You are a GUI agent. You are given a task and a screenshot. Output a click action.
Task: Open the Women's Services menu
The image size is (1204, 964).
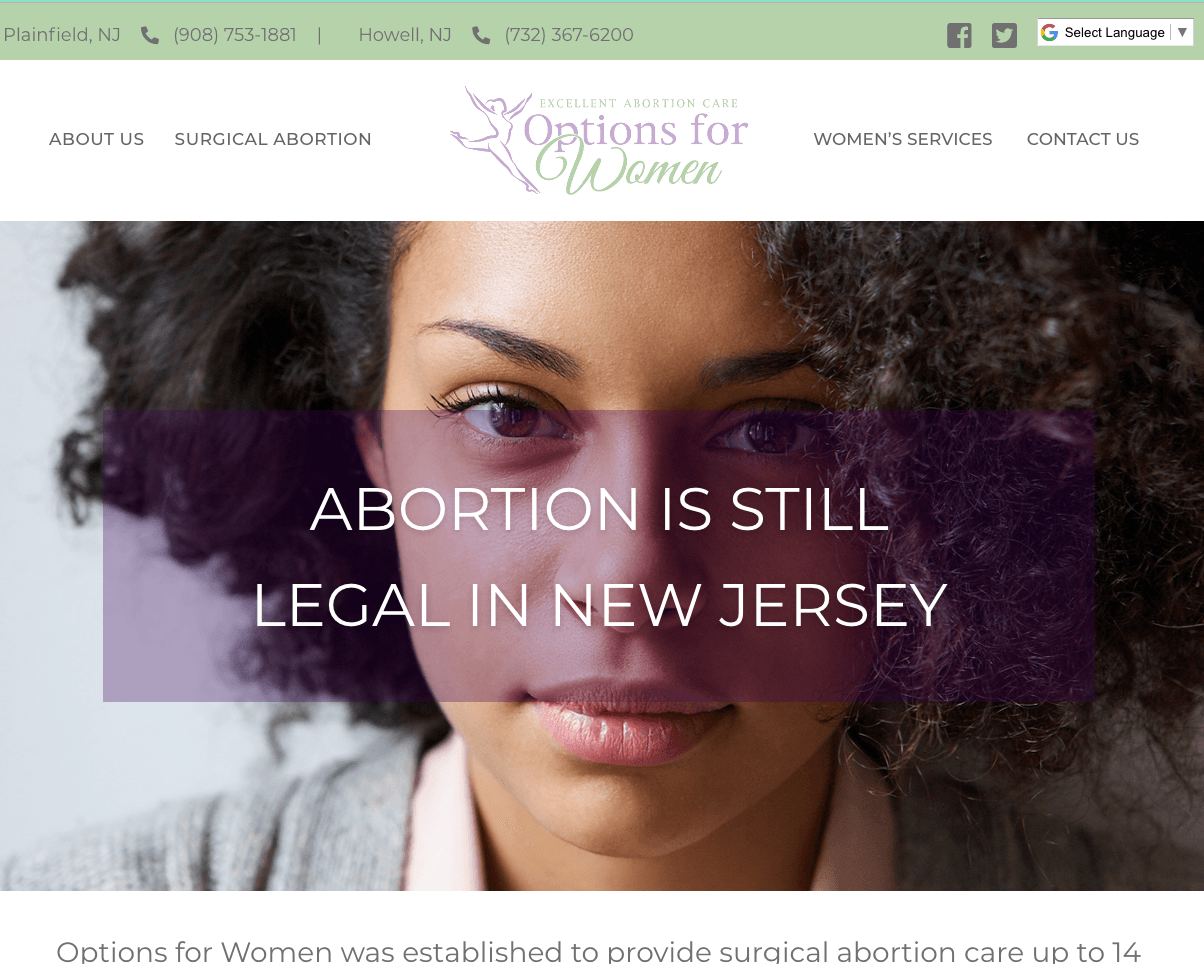click(x=903, y=139)
